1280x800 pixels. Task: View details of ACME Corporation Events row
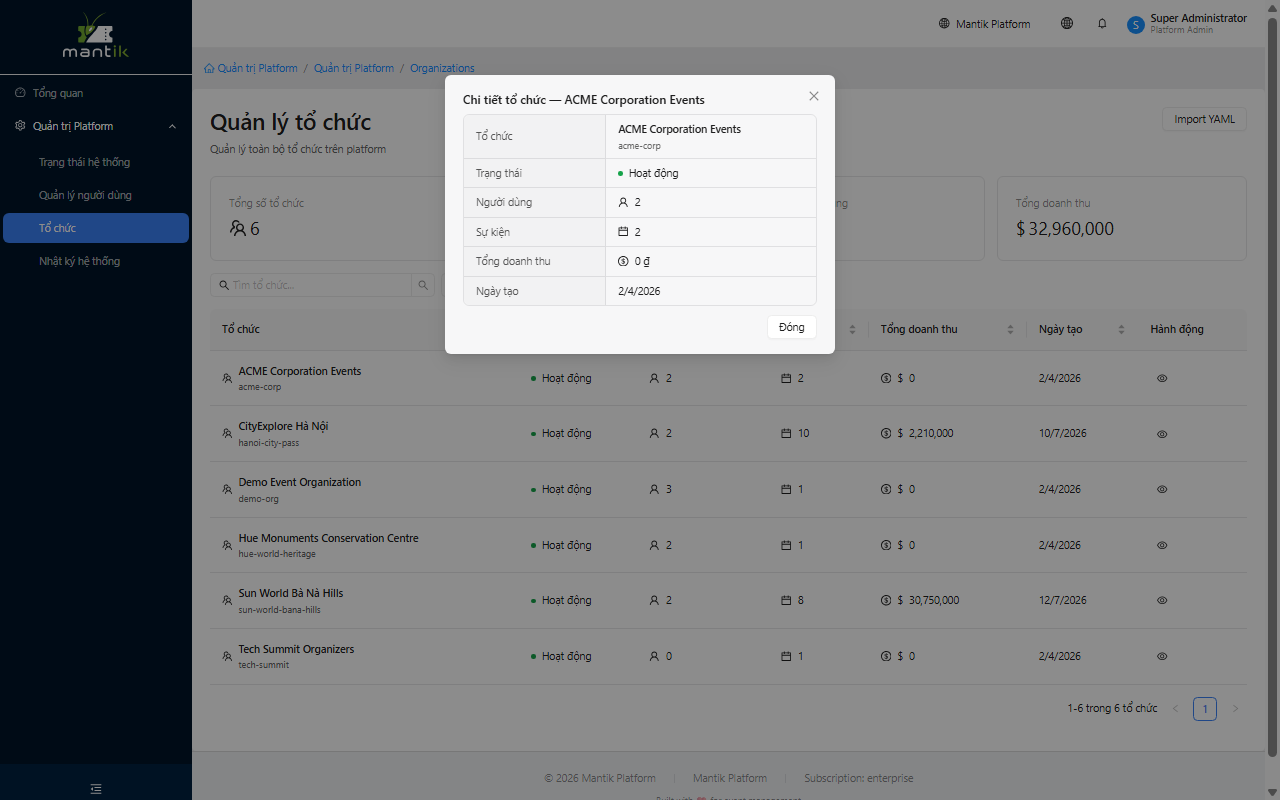(1162, 379)
